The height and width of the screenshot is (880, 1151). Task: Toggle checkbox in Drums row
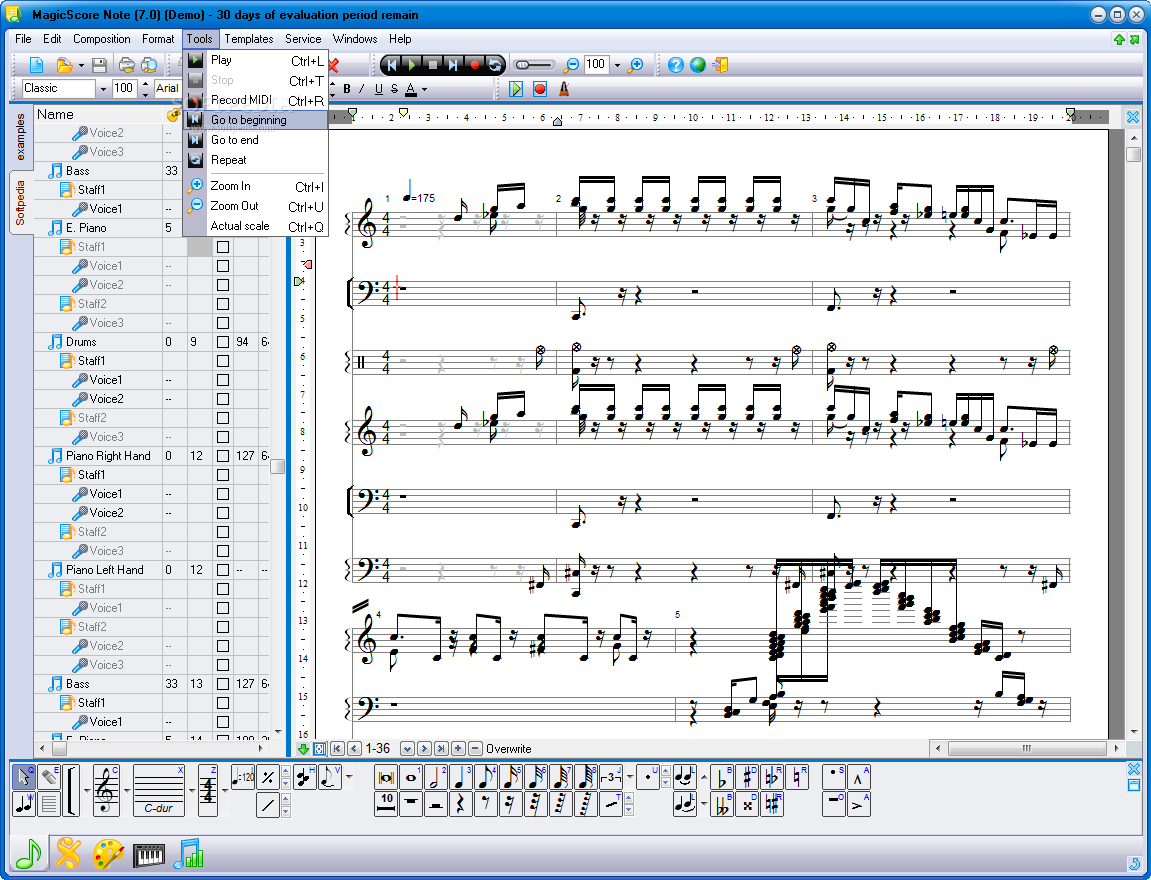pyautogui.click(x=223, y=342)
